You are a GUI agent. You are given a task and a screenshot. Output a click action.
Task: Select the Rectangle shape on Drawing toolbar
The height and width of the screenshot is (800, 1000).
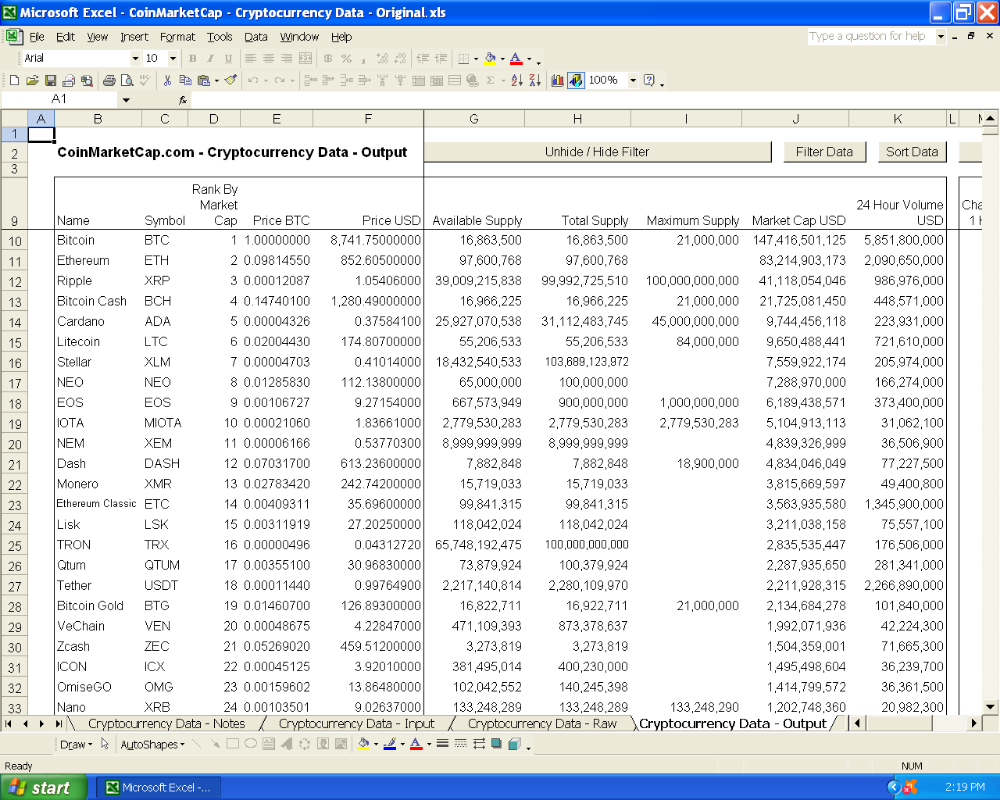pos(233,744)
